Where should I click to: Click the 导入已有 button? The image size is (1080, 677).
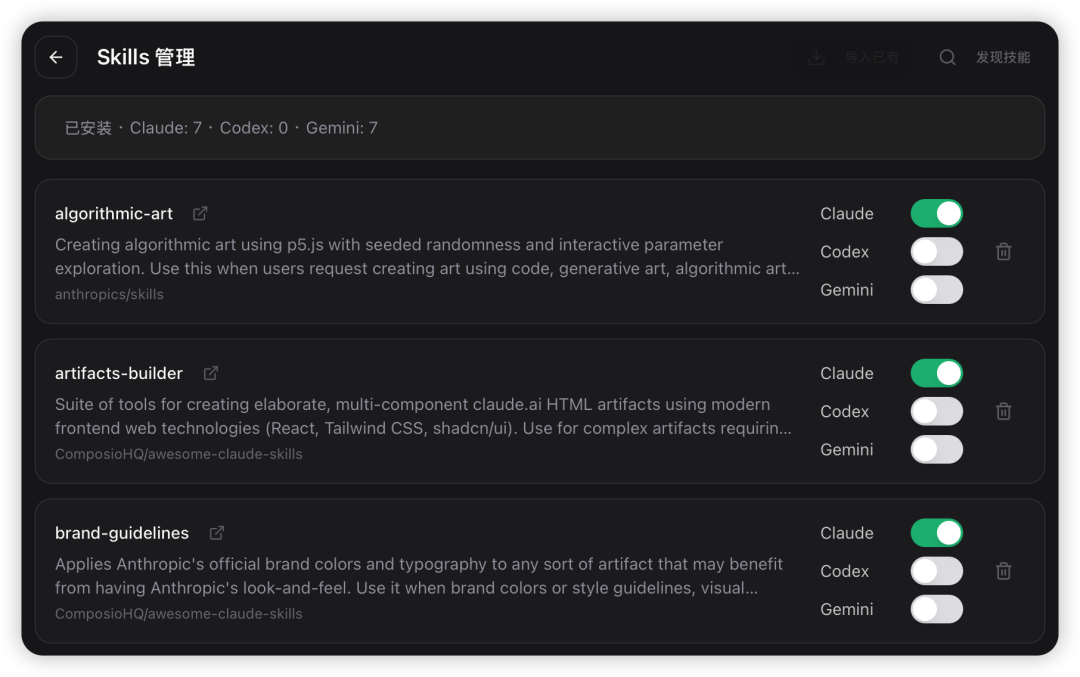coord(871,58)
